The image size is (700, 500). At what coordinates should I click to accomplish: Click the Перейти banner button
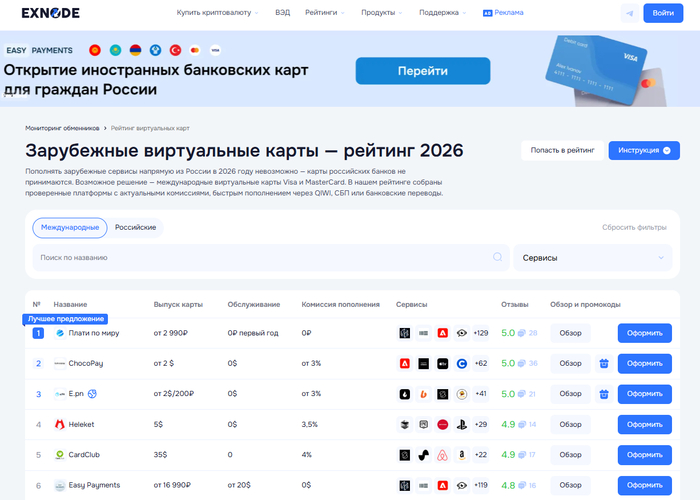(422, 71)
